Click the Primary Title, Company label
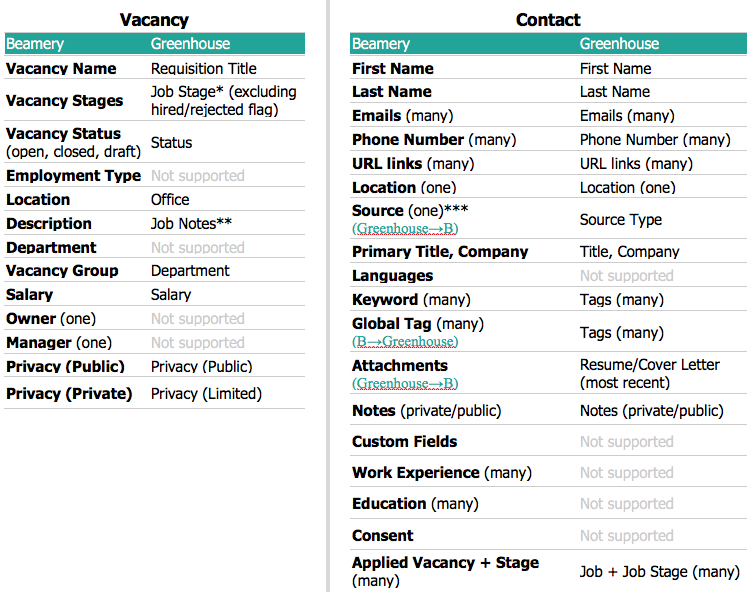This screenshot has width=752, height=595. click(440, 252)
